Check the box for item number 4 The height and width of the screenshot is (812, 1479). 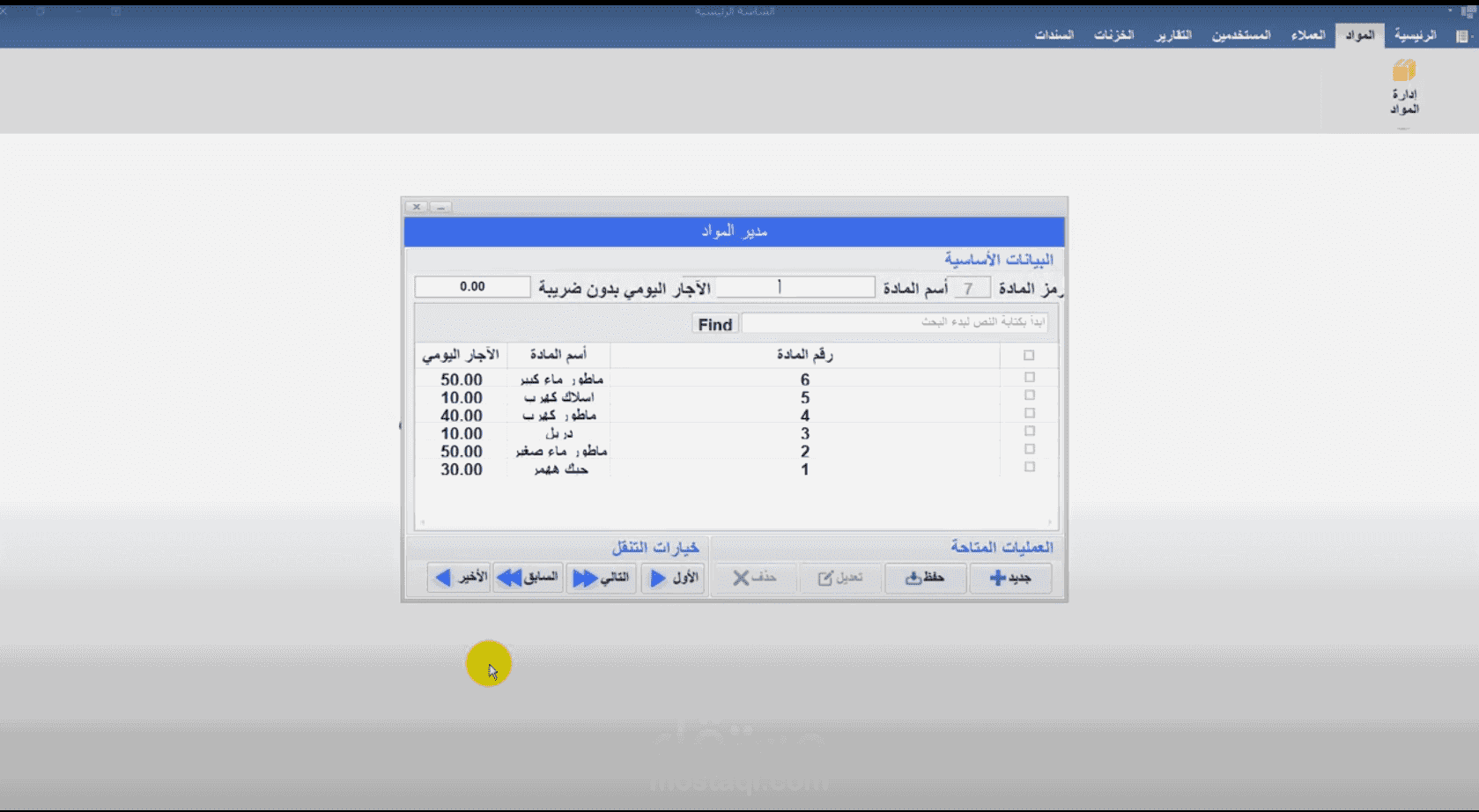[1029, 413]
